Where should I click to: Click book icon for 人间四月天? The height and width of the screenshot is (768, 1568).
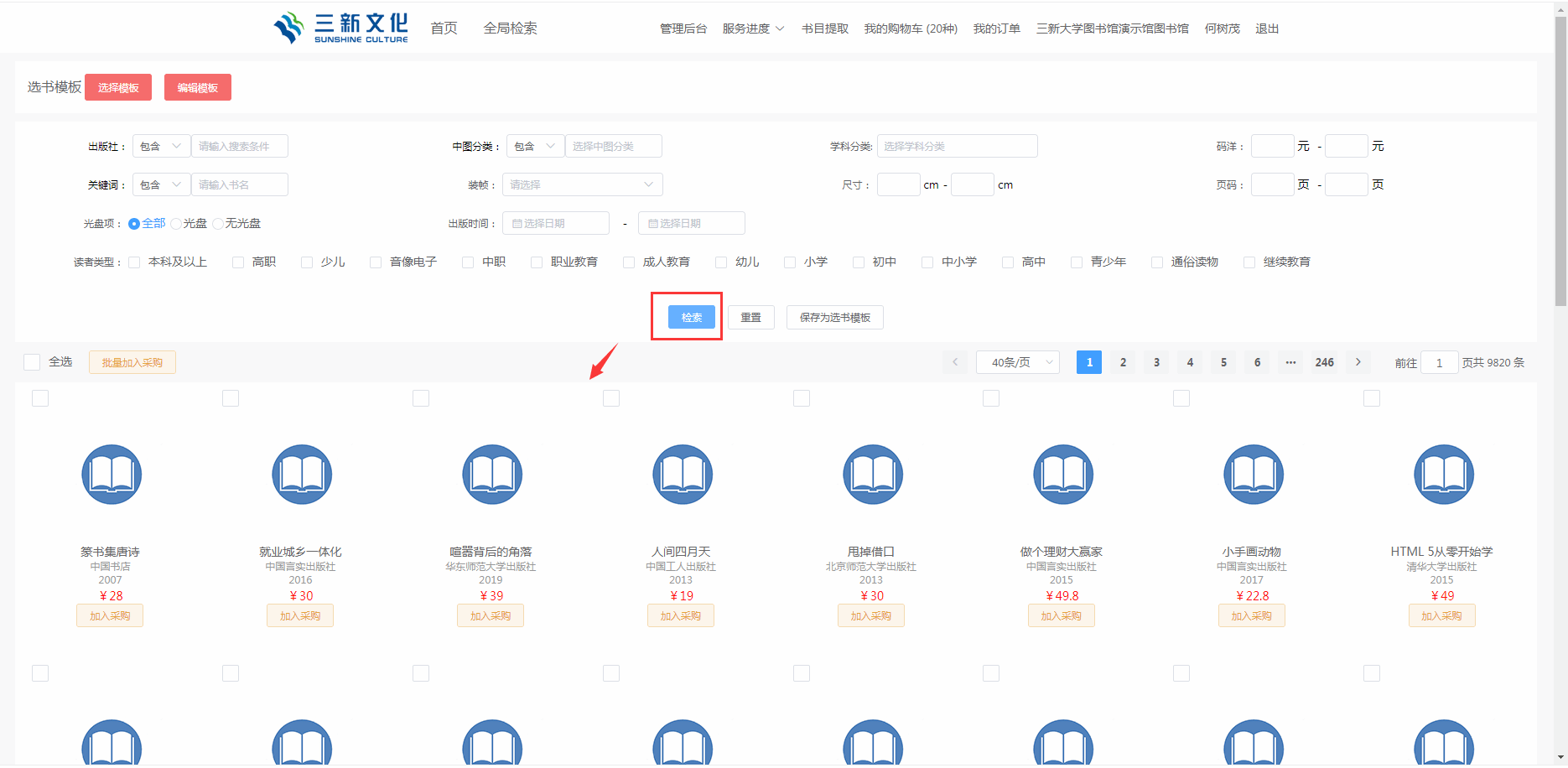click(683, 475)
